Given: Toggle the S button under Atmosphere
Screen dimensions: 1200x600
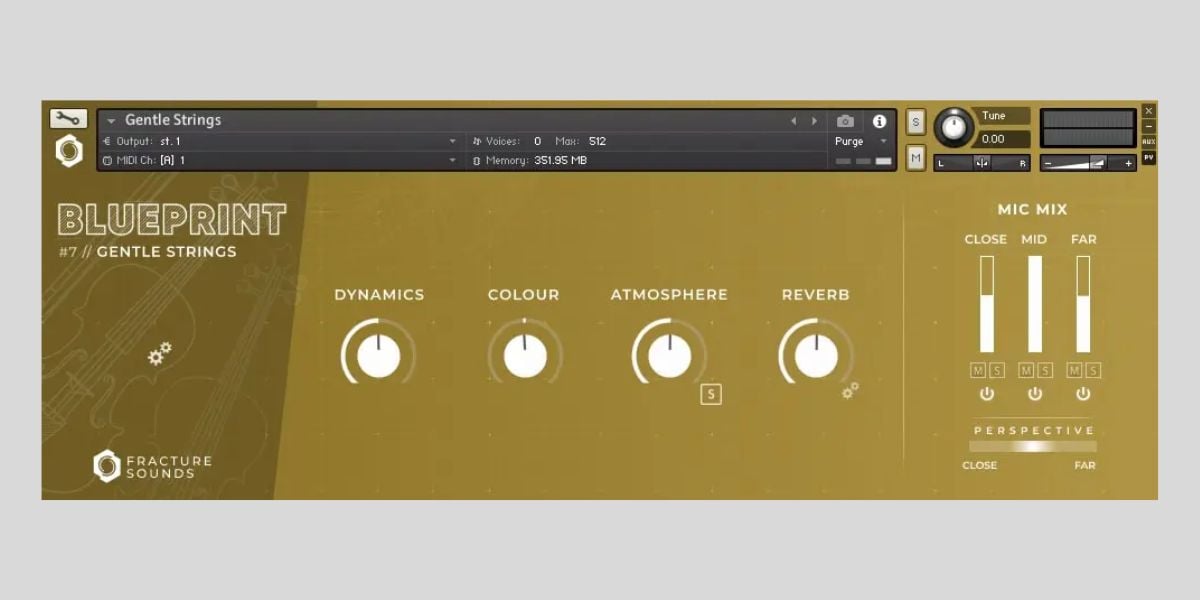Looking at the screenshot, I should click(x=711, y=394).
